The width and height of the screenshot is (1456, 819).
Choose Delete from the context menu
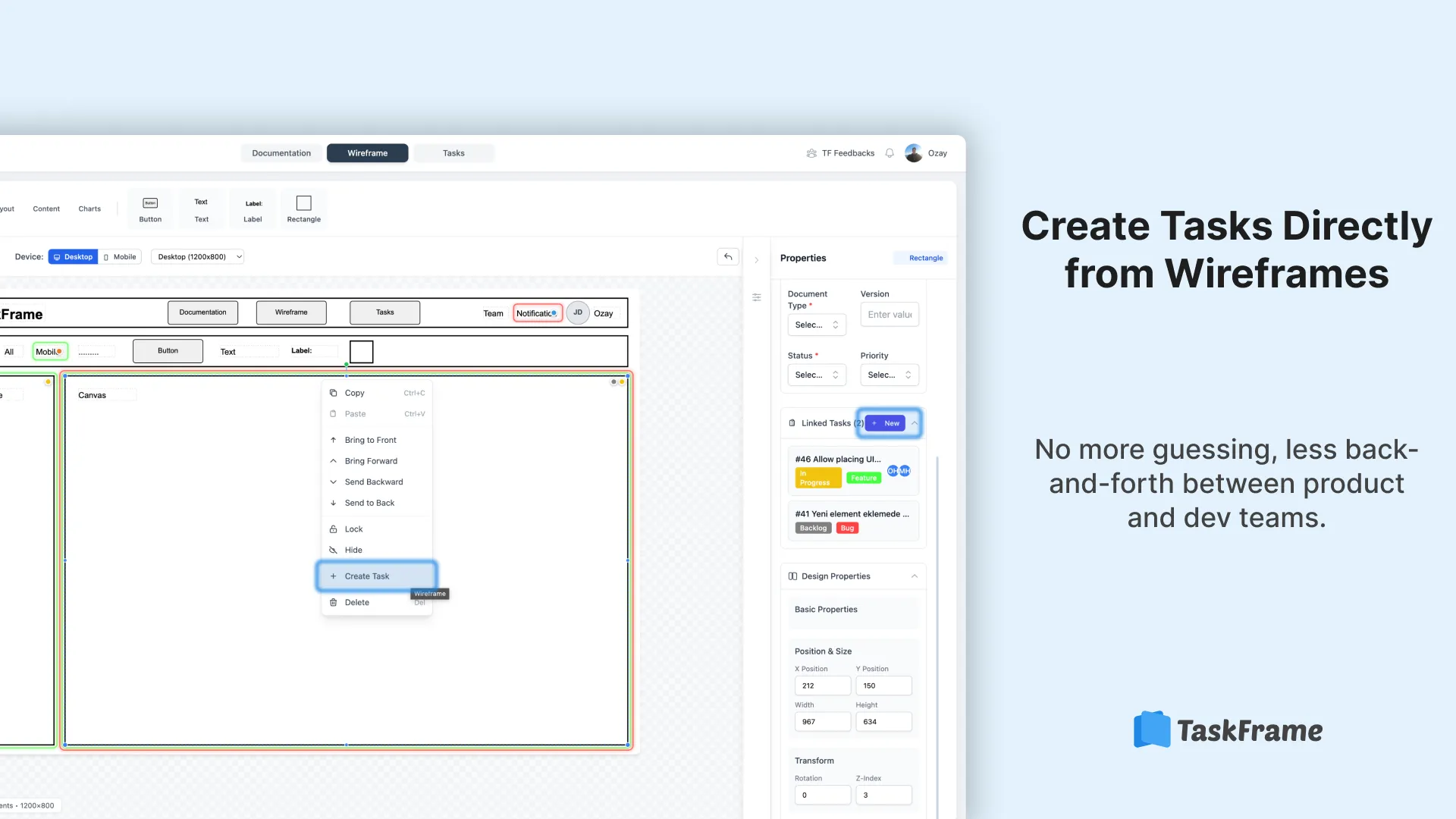click(377, 603)
